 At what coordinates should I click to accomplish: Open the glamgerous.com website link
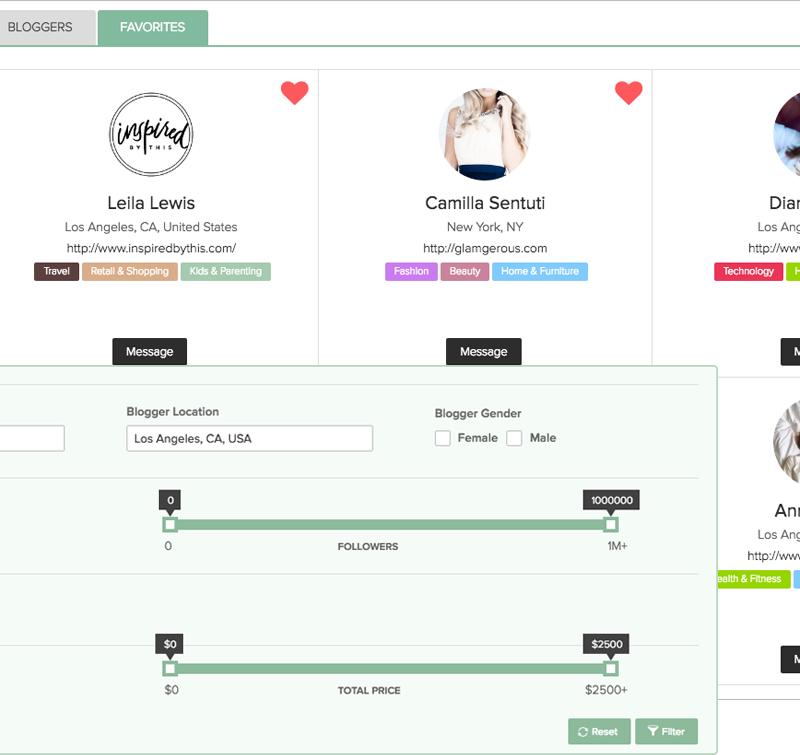coord(485,248)
